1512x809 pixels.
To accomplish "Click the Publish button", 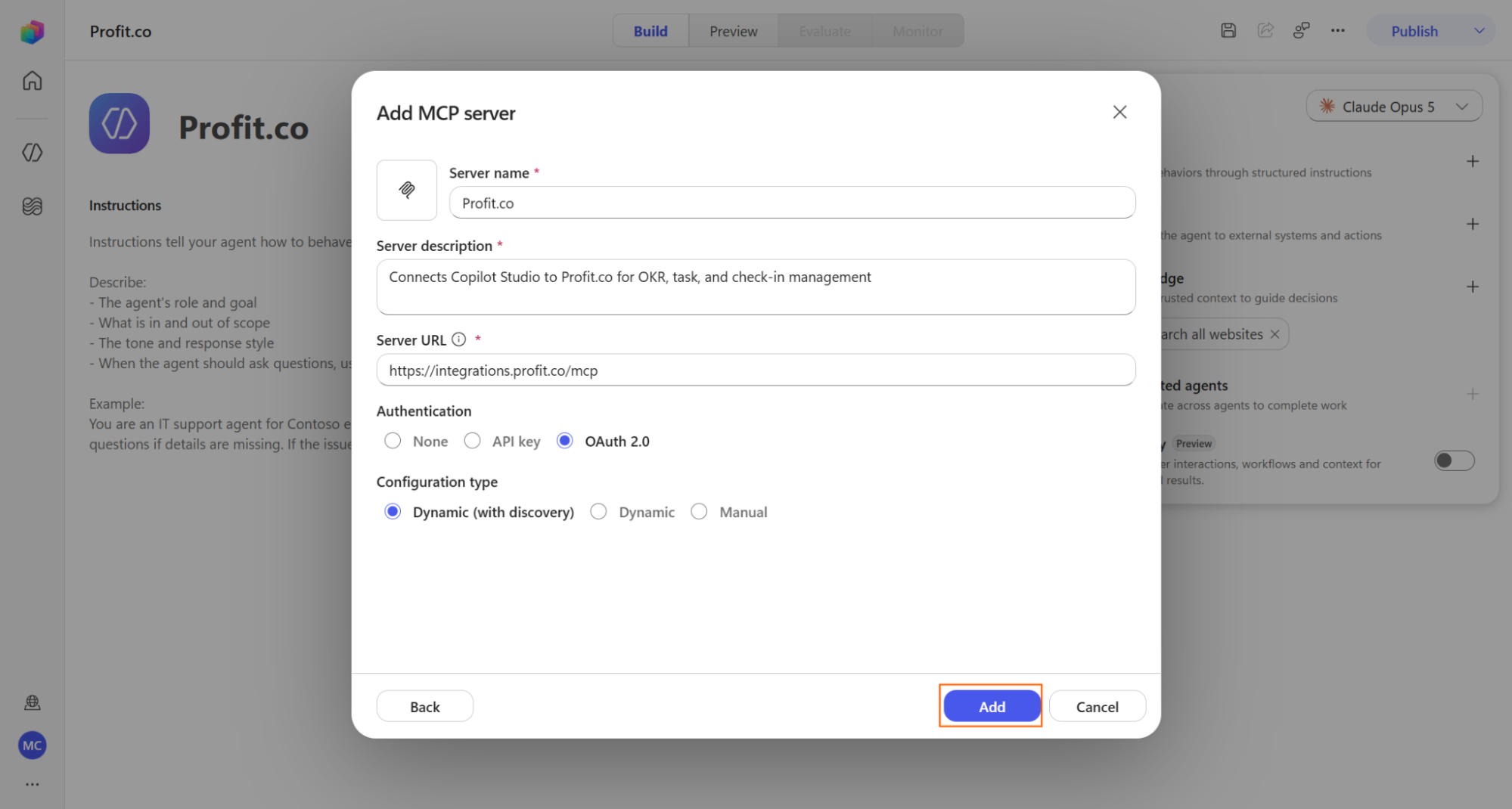I will click(1414, 31).
